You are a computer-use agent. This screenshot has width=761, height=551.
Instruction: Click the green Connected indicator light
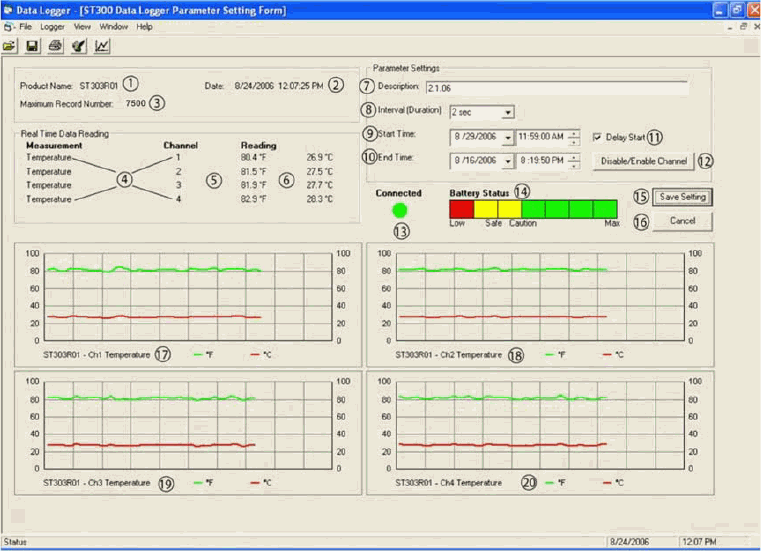(x=399, y=210)
